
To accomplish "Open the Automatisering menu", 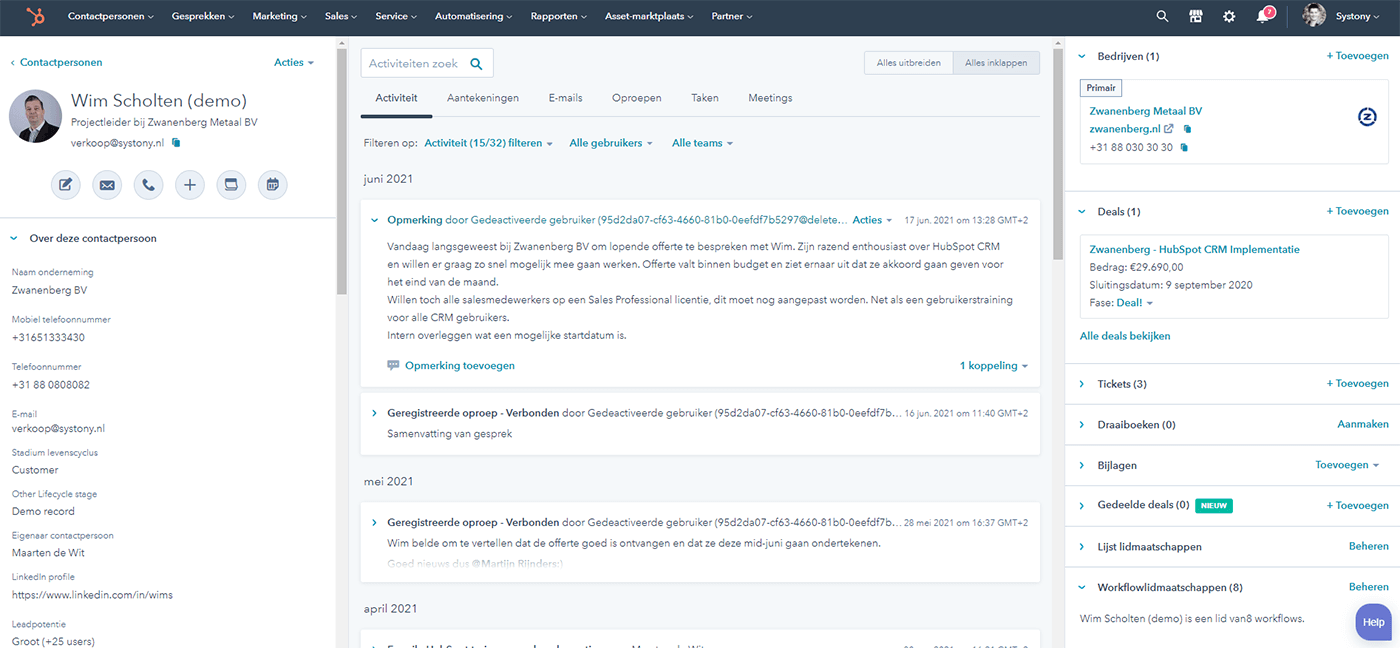I will [474, 17].
